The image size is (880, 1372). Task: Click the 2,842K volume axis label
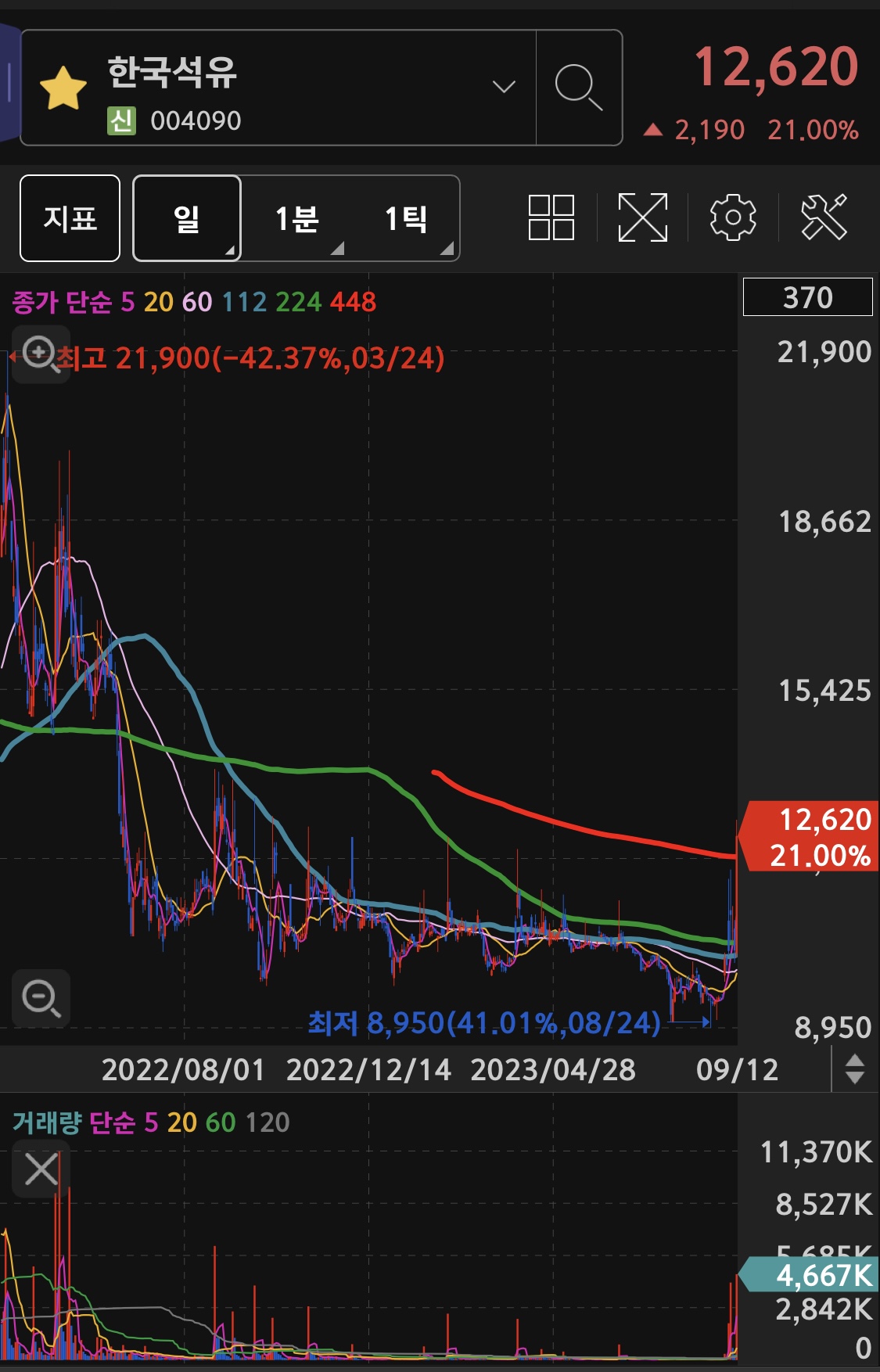coord(824,1309)
